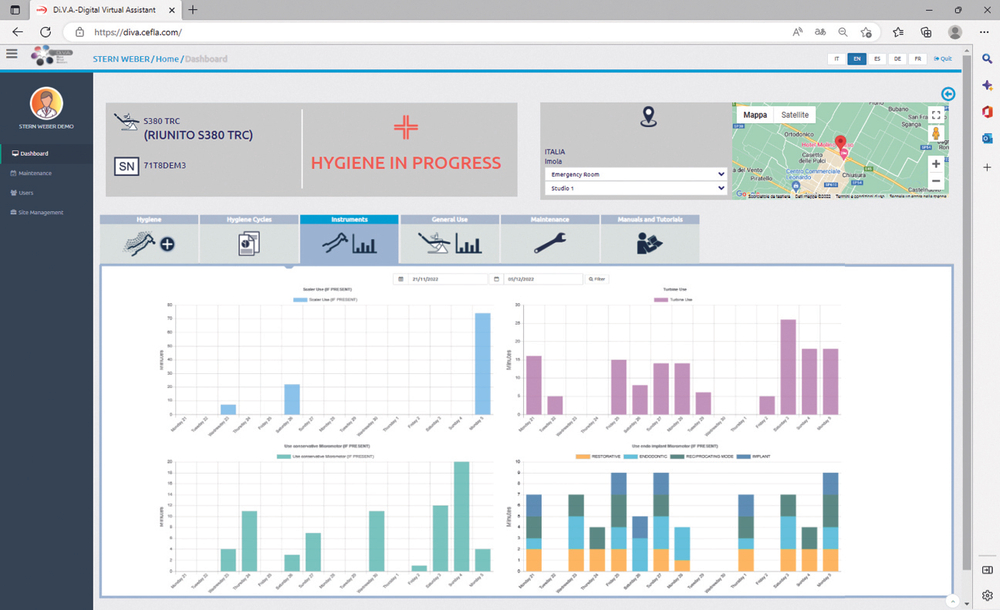
Task: Open the Emergency Room dropdown
Action: point(636,174)
